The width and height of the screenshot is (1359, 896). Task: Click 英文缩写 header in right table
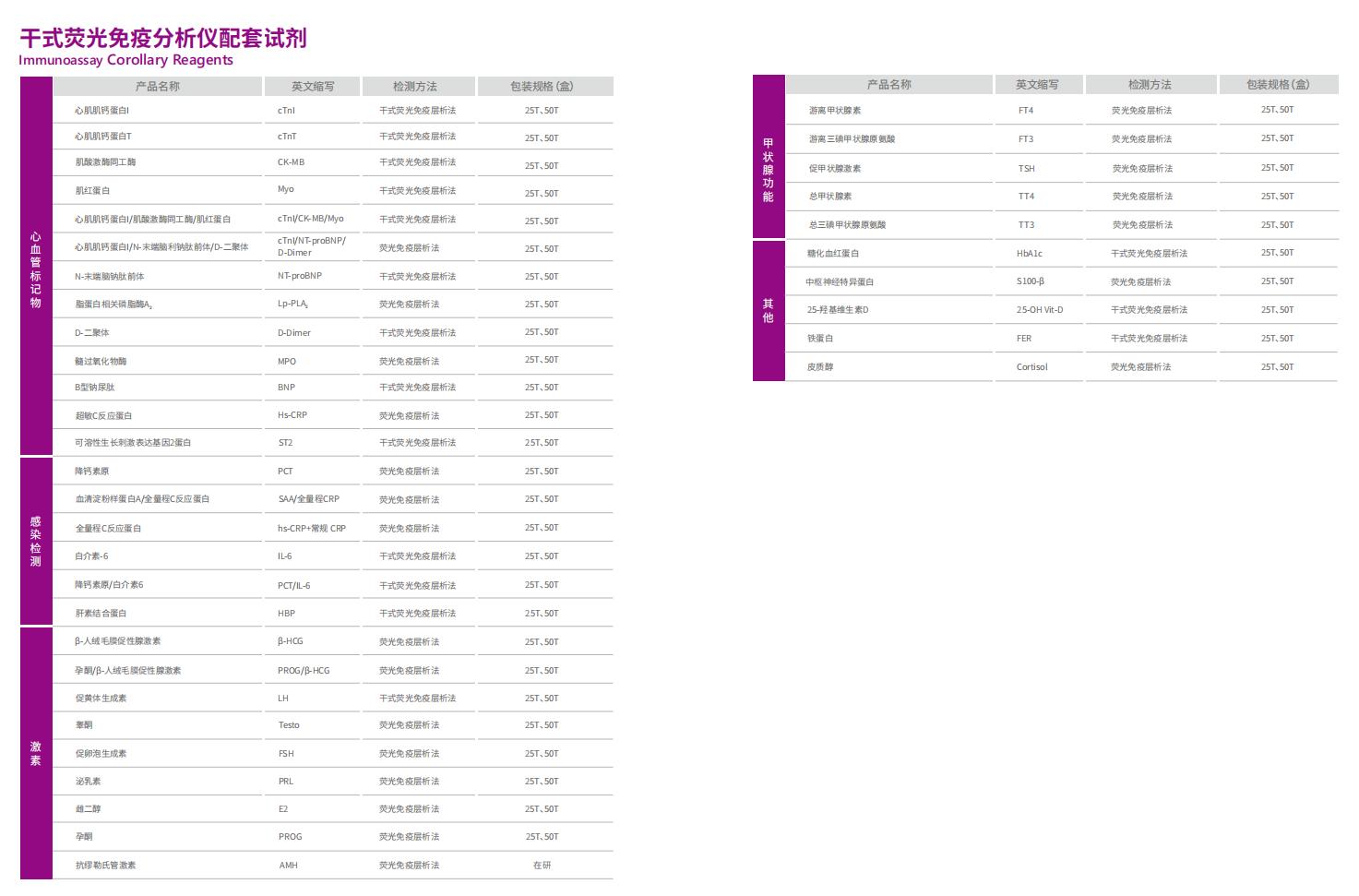point(1037,85)
